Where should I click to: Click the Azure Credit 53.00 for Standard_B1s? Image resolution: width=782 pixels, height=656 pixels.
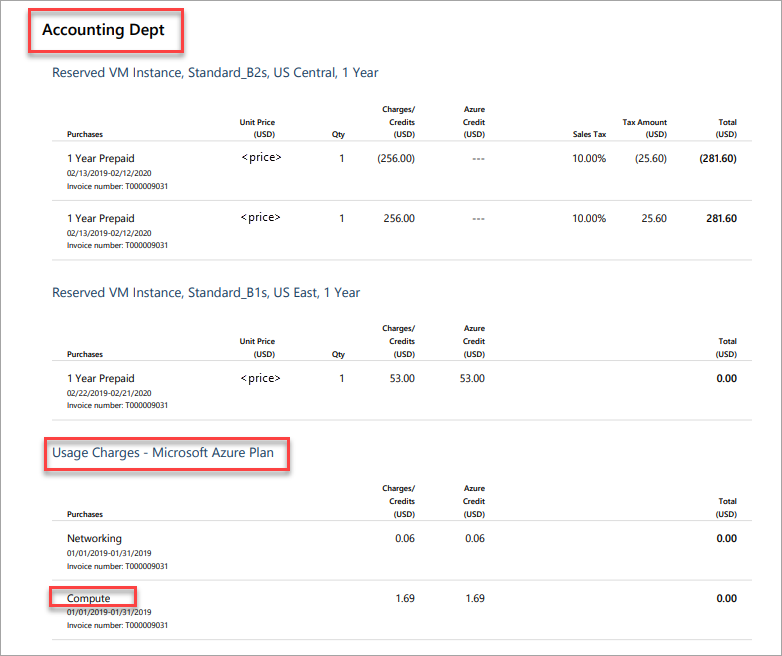[x=470, y=378]
